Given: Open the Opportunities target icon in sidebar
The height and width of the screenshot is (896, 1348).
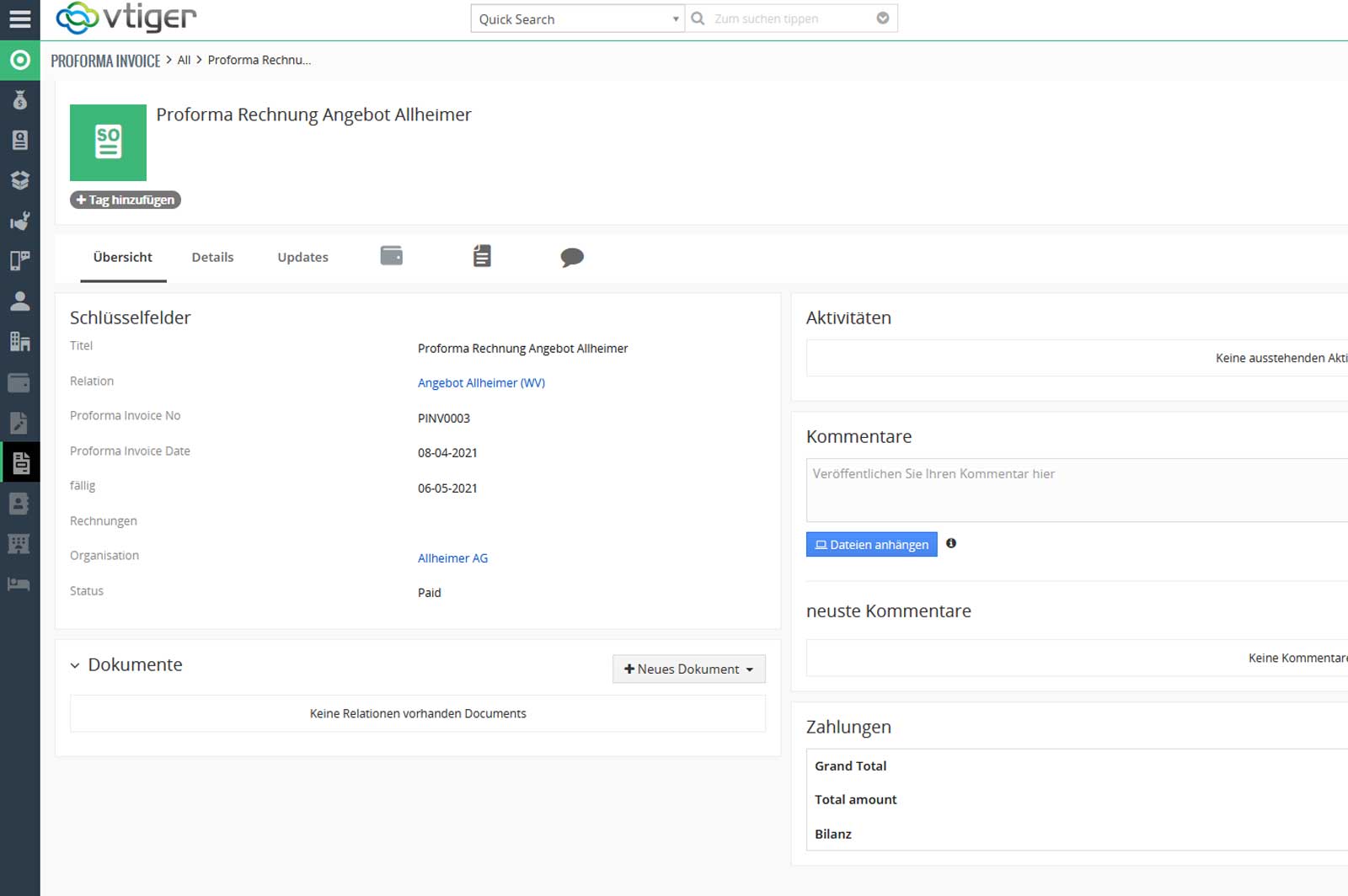Looking at the screenshot, I should (20, 61).
